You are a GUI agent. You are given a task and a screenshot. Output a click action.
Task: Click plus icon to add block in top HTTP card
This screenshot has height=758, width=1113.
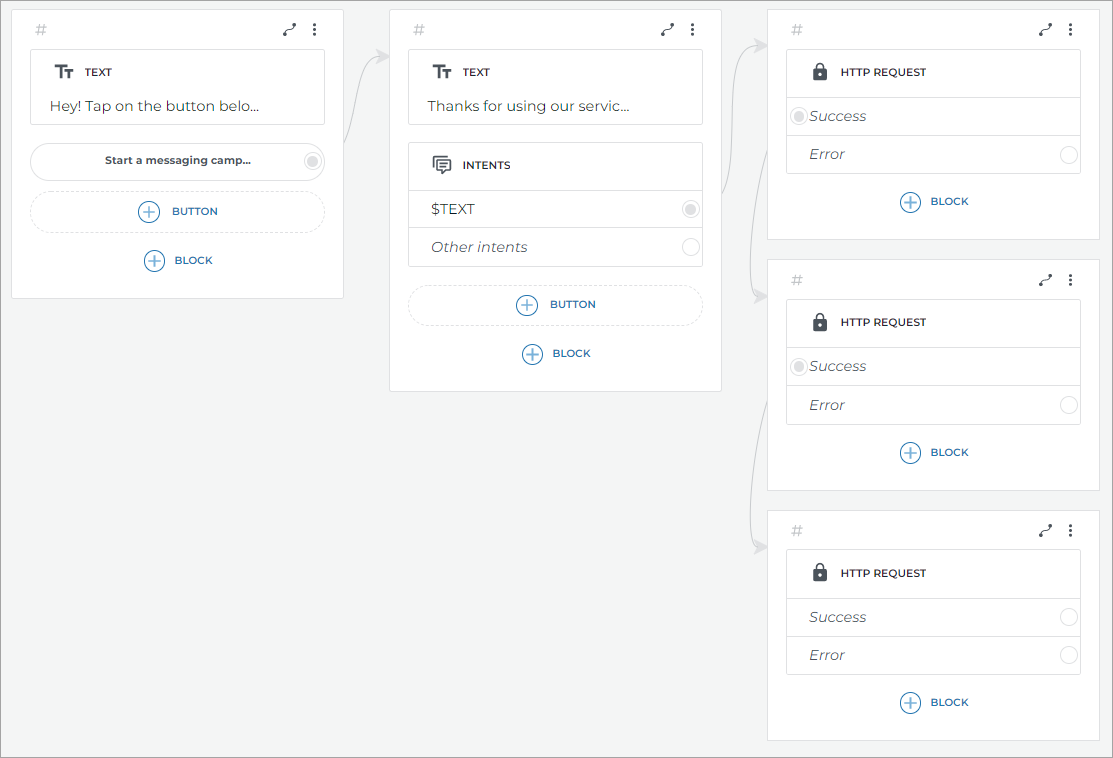910,202
